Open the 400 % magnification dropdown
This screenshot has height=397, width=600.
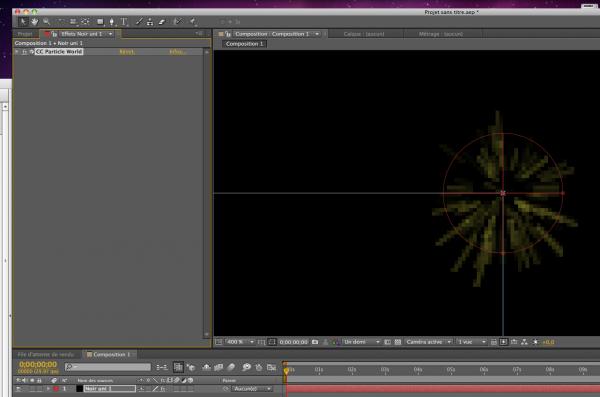pos(240,342)
